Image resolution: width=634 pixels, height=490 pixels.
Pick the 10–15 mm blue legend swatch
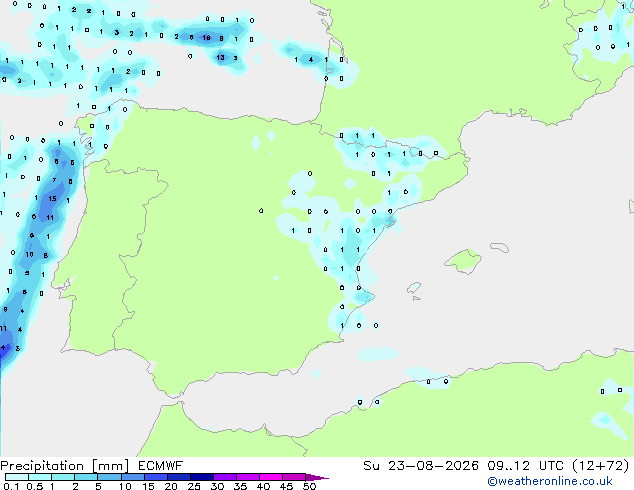pyautogui.click(x=132, y=477)
